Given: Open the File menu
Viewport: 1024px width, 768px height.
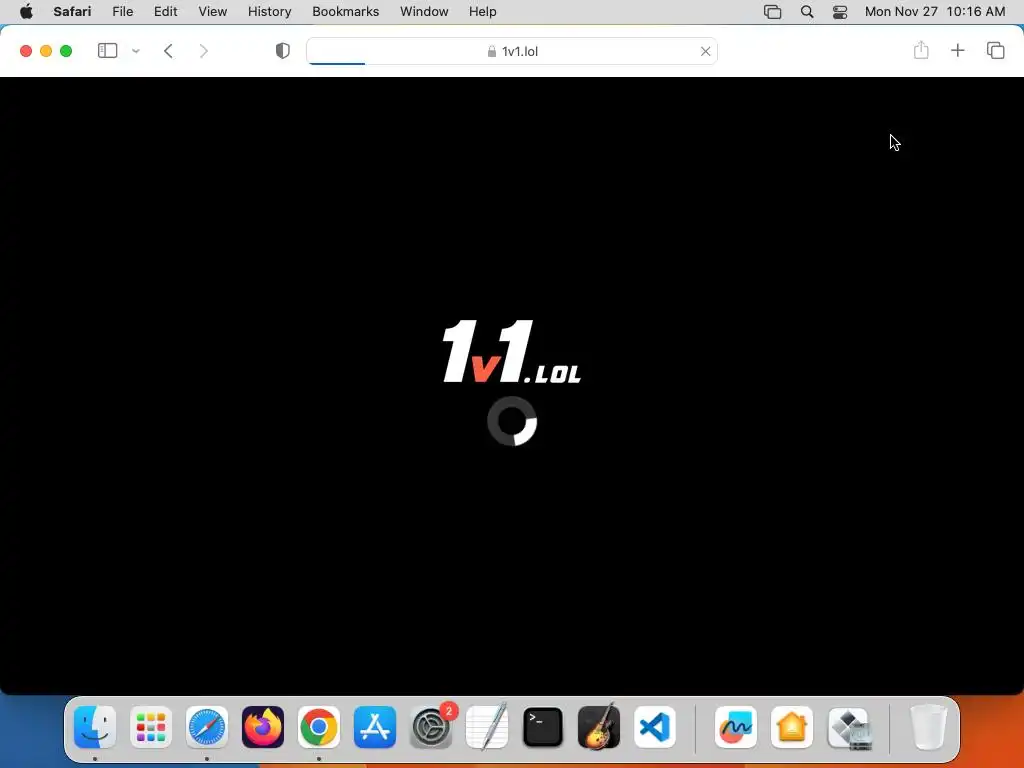Looking at the screenshot, I should point(122,12).
